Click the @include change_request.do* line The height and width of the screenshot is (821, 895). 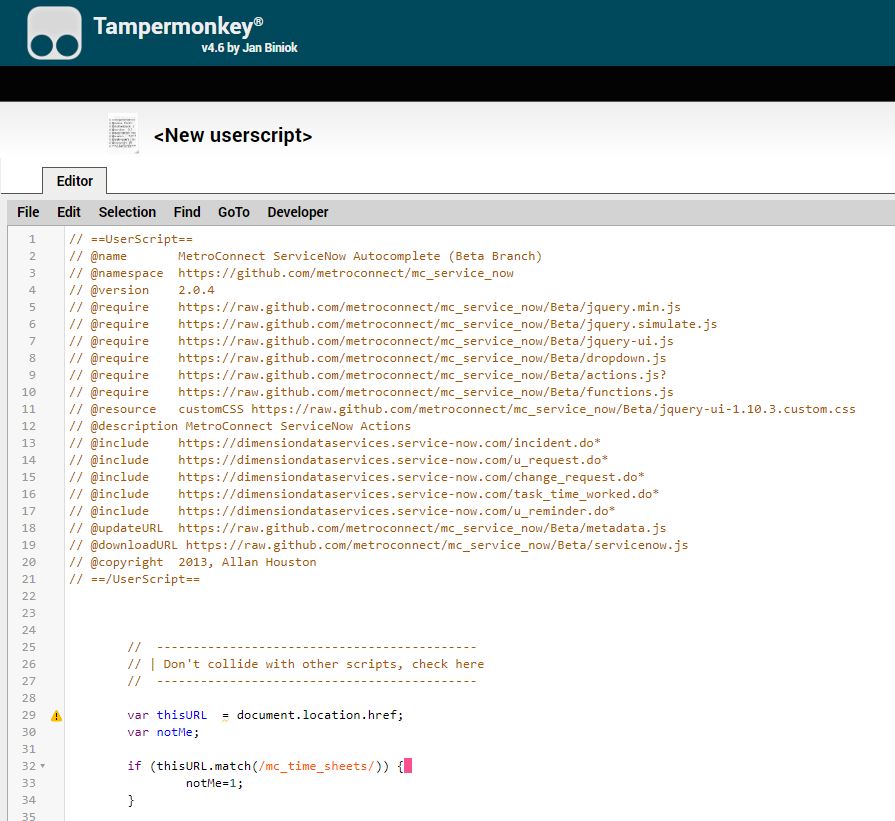357,477
